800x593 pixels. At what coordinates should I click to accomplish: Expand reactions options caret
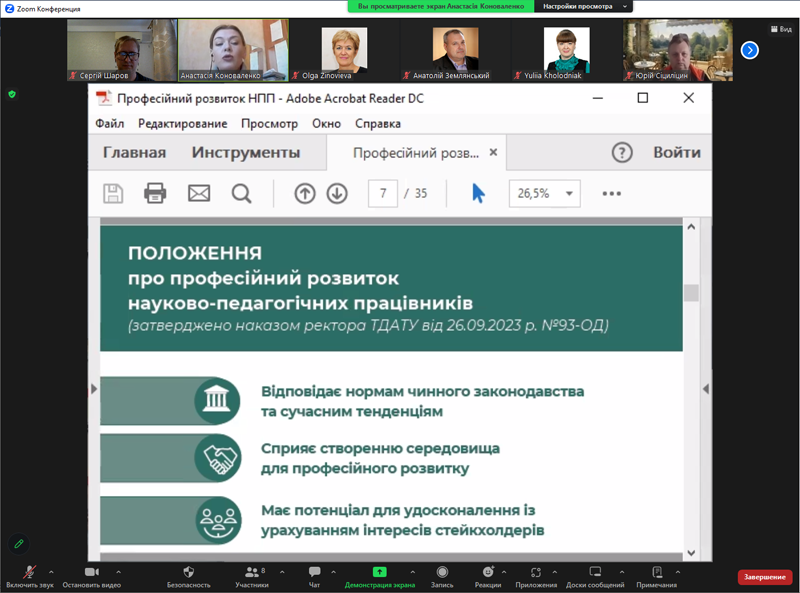504,572
